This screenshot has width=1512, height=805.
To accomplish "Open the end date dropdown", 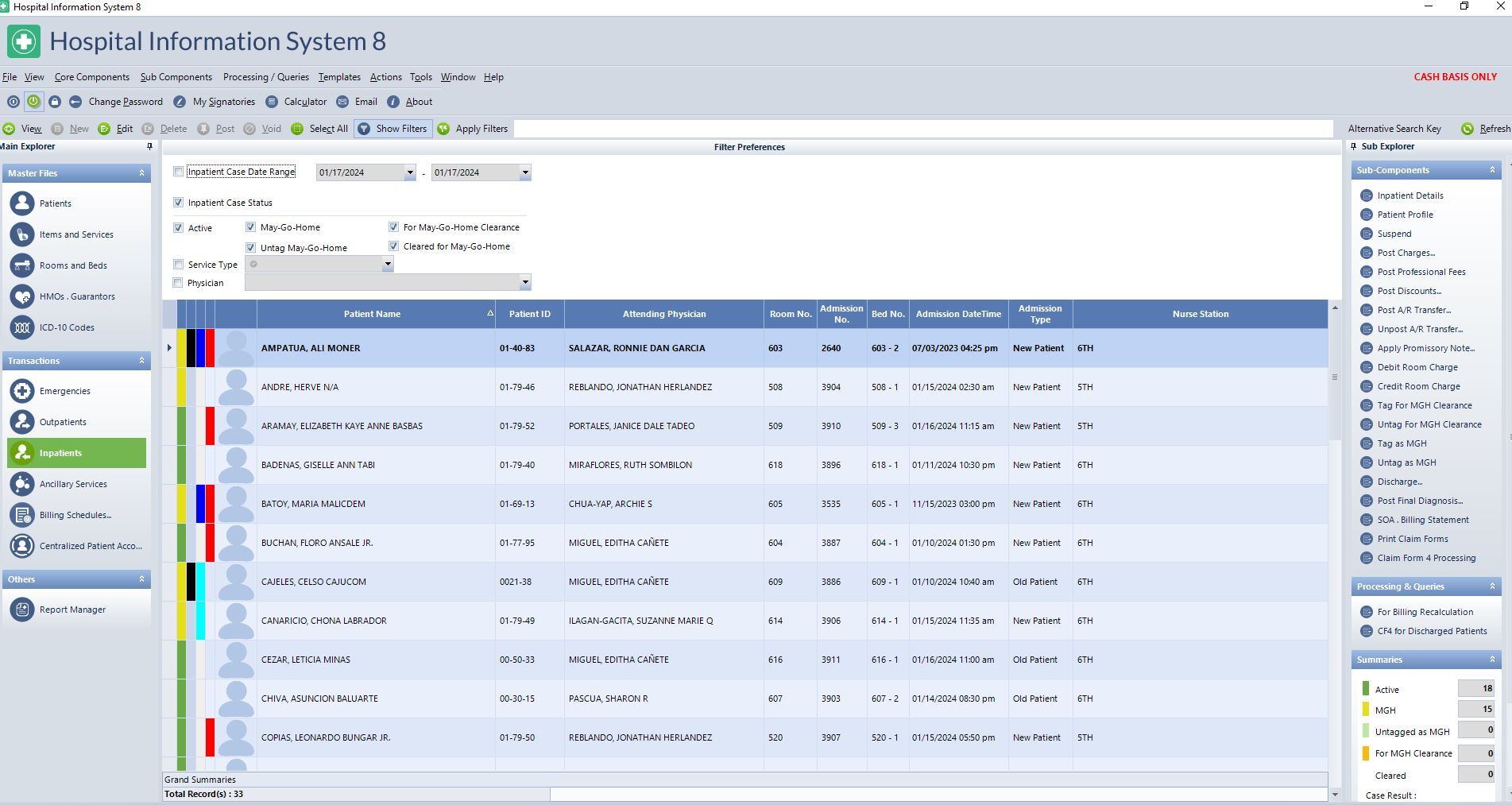I will (x=525, y=172).
